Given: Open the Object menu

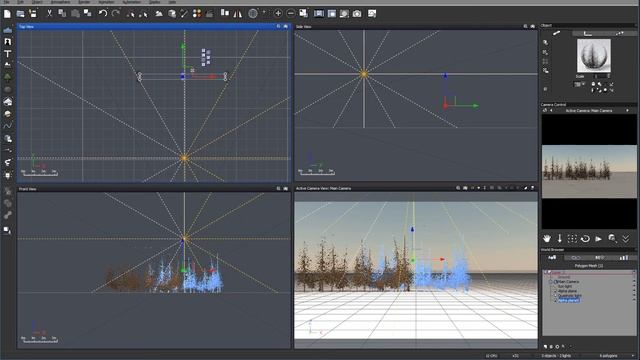Looking at the screenshot, I should 37,2.
